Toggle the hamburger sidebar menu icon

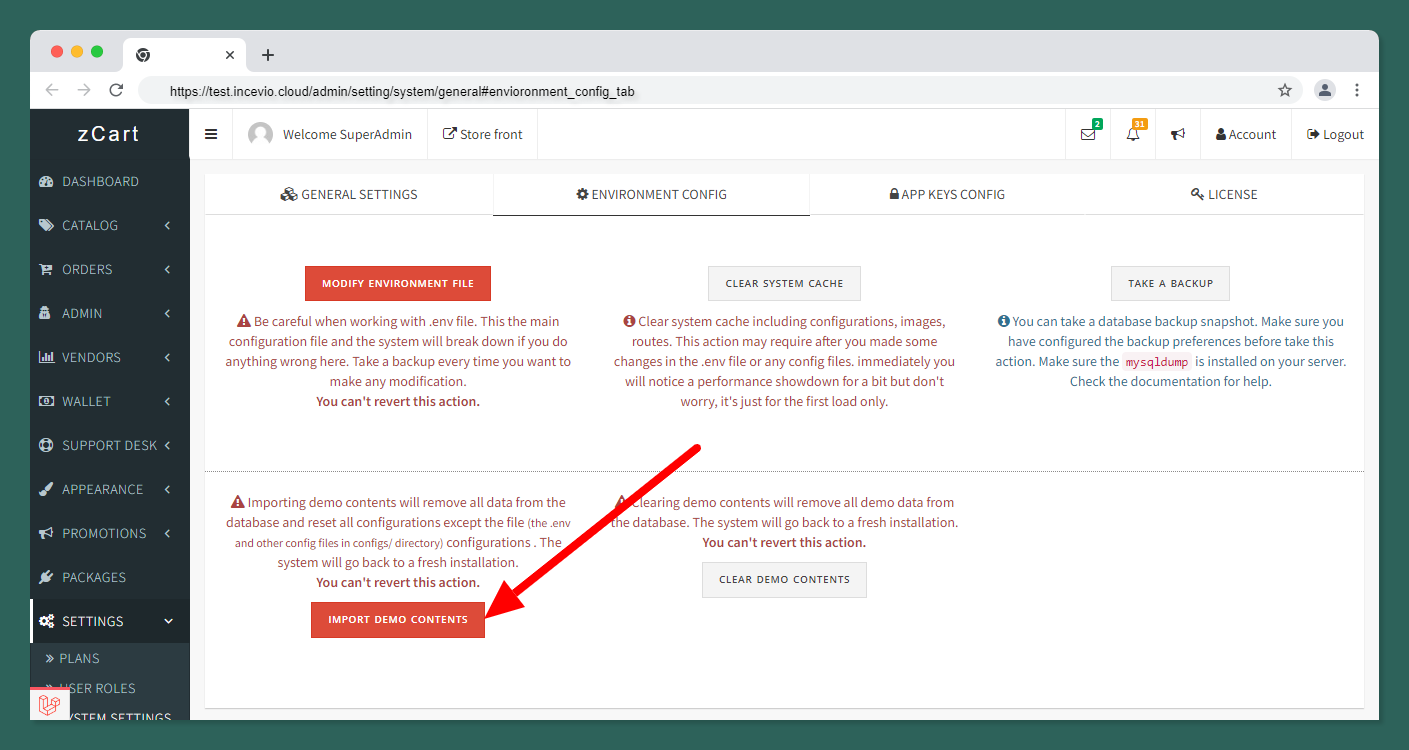pyautogui.click(x=211, y=134)
